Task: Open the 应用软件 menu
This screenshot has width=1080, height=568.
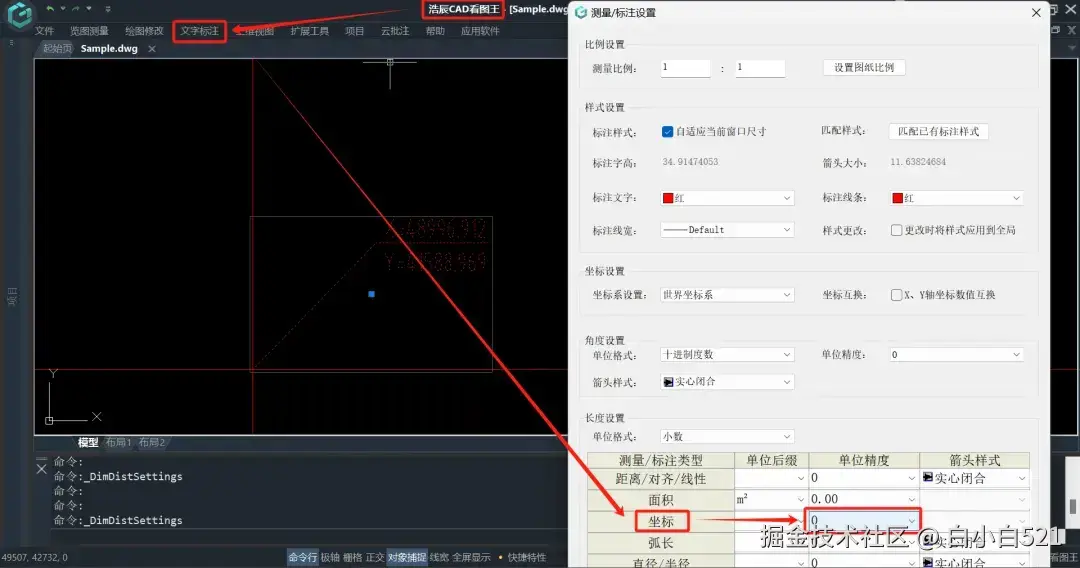Action: pos(480,31)
